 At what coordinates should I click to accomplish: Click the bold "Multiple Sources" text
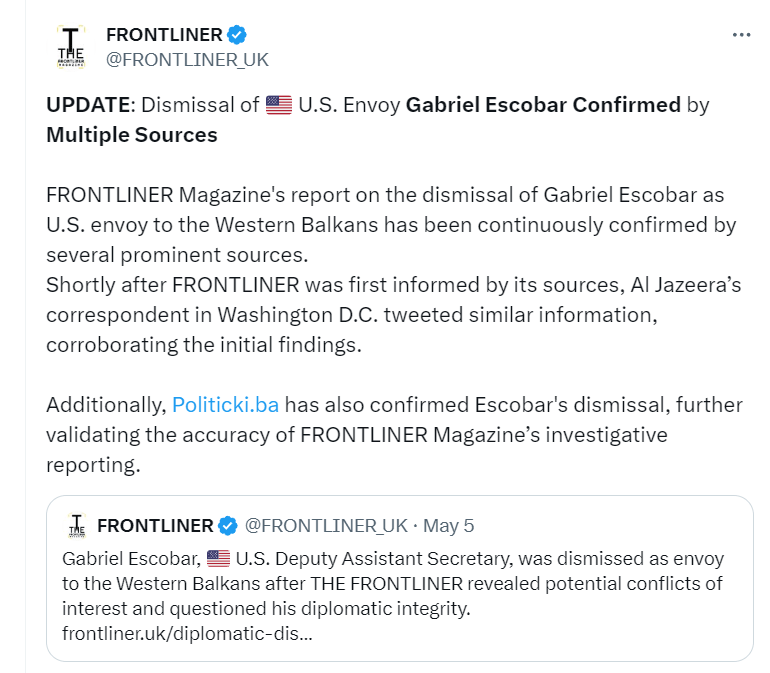[x=132, y=134]
